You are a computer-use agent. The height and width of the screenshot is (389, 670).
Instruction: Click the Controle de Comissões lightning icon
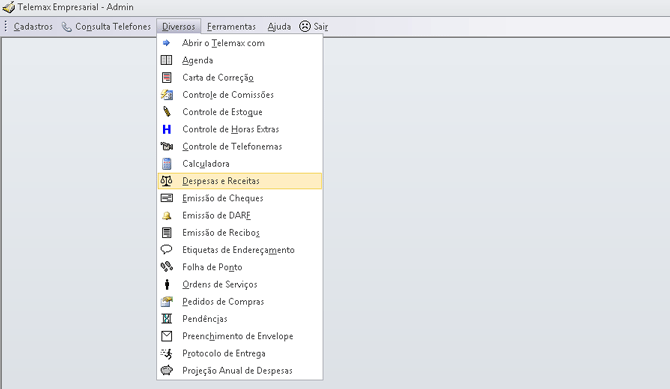(167, 94)
